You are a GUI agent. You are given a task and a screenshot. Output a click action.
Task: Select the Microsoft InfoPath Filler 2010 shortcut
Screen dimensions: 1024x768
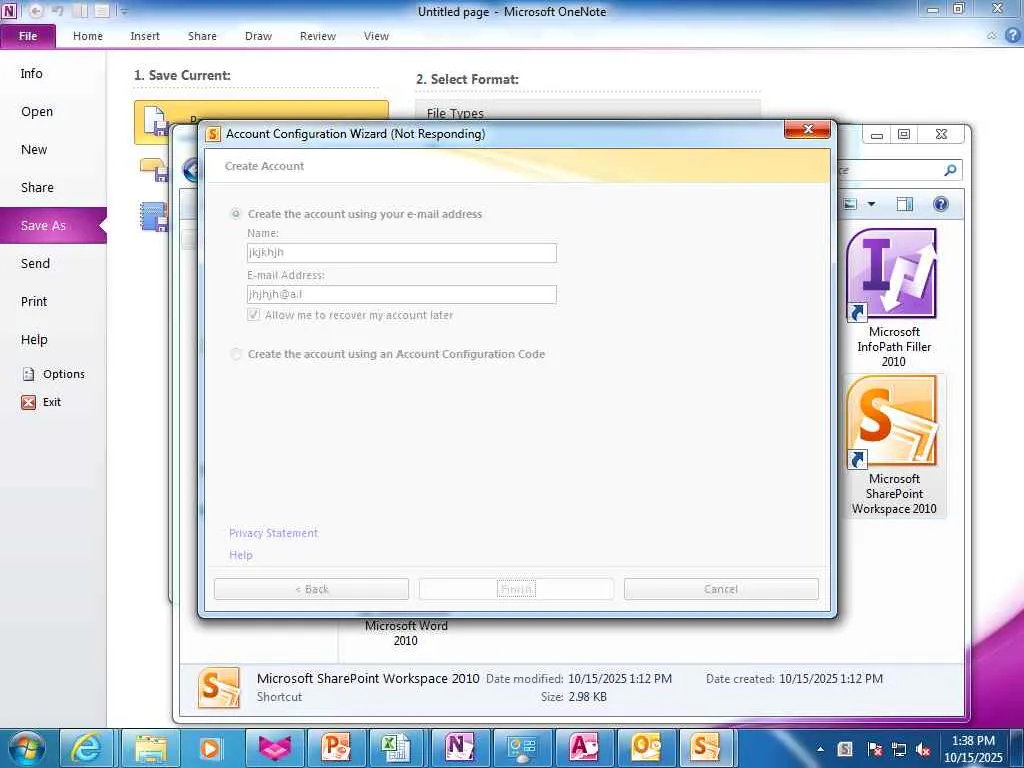point(893,298)
